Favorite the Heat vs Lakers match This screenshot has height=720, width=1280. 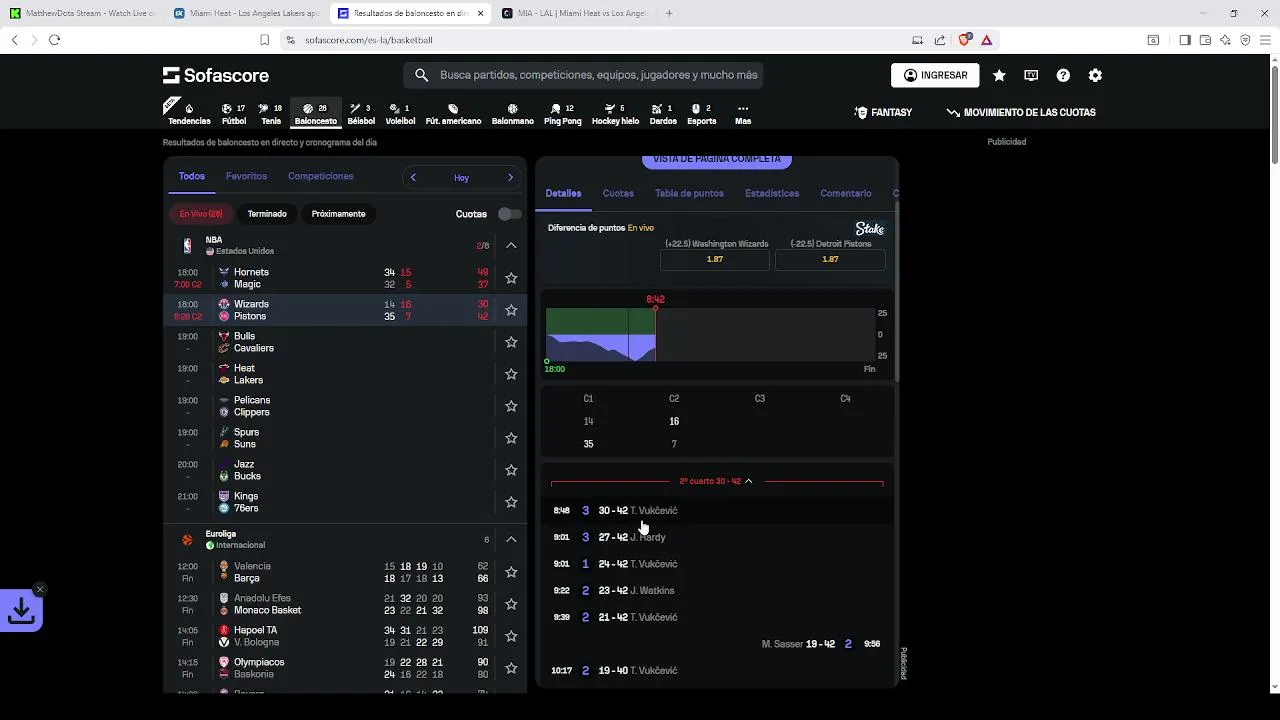click(511, 374)
